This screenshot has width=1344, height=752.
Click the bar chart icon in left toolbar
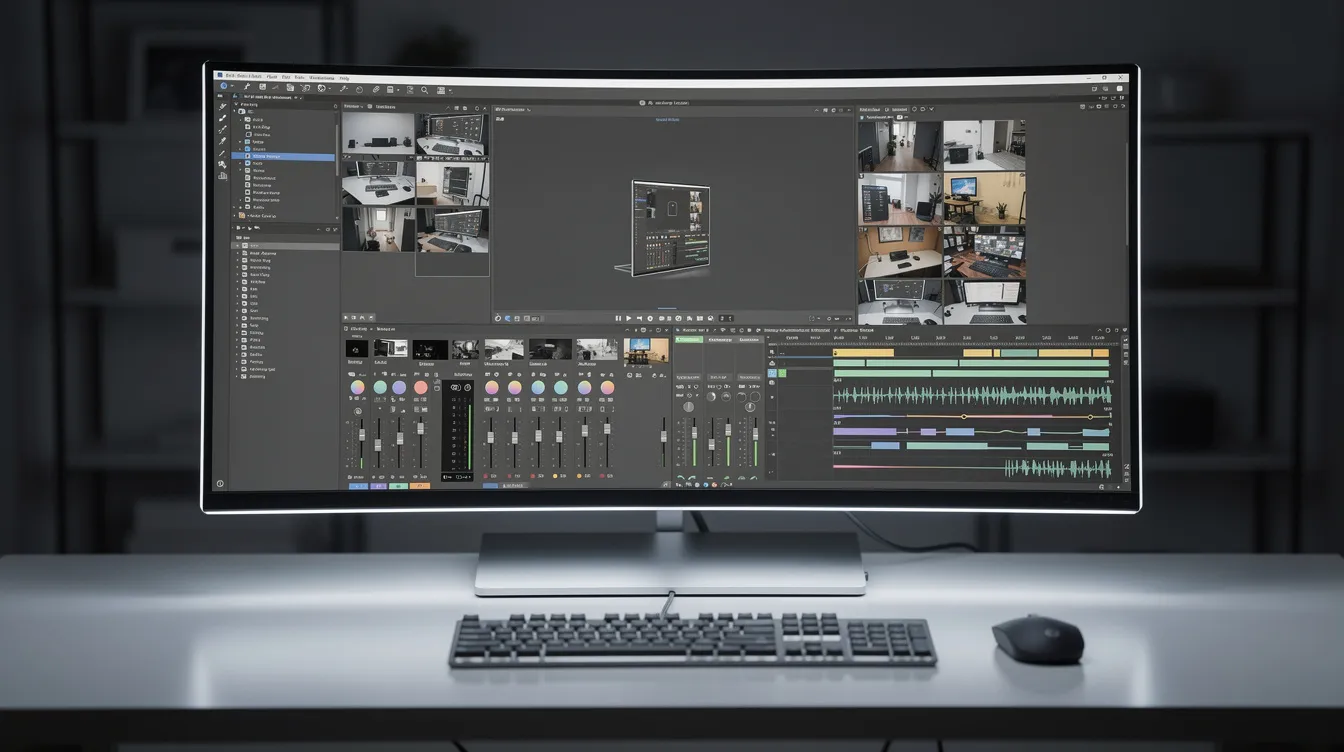coord(222,176)
